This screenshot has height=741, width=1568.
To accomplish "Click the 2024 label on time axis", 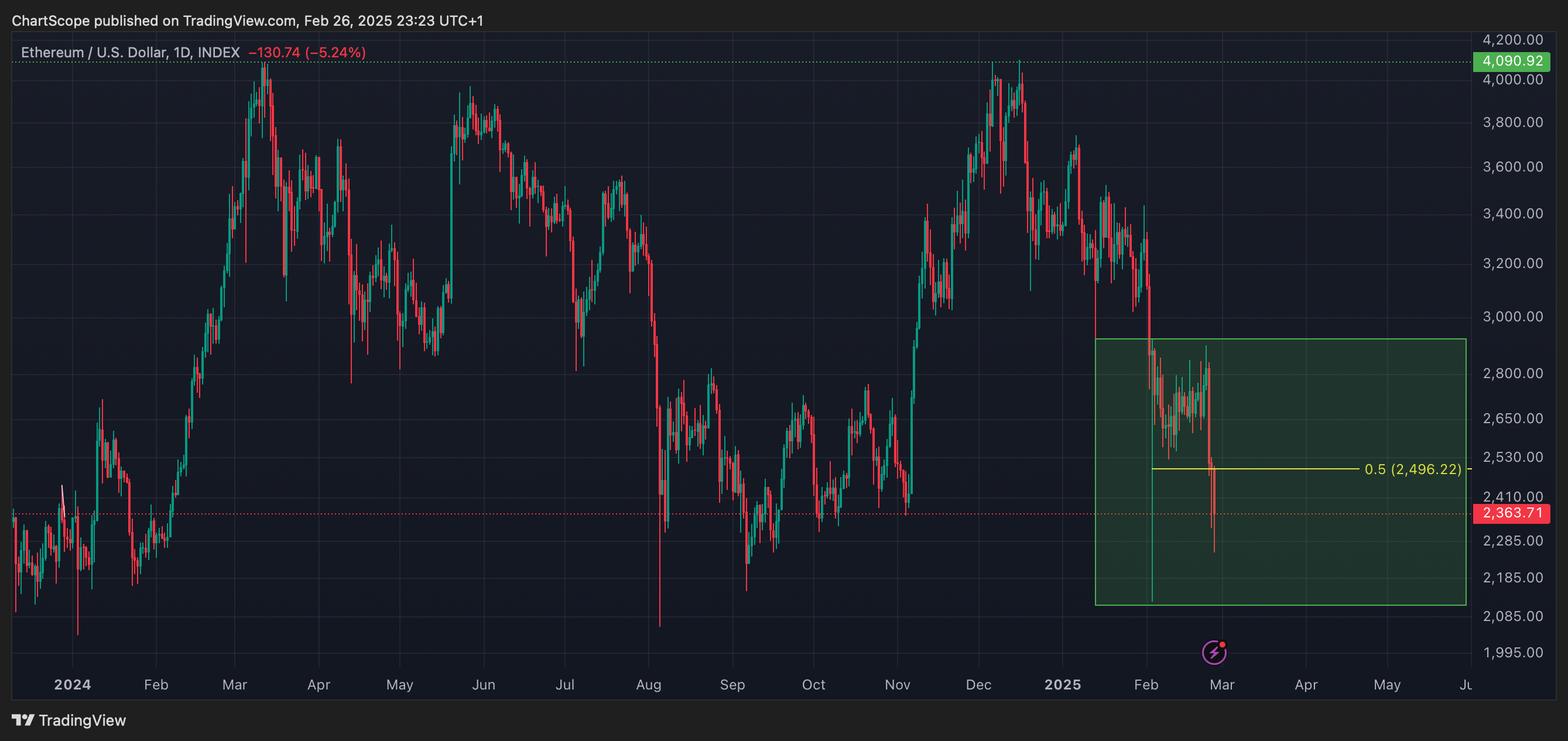I will click(x=73, y=685).
